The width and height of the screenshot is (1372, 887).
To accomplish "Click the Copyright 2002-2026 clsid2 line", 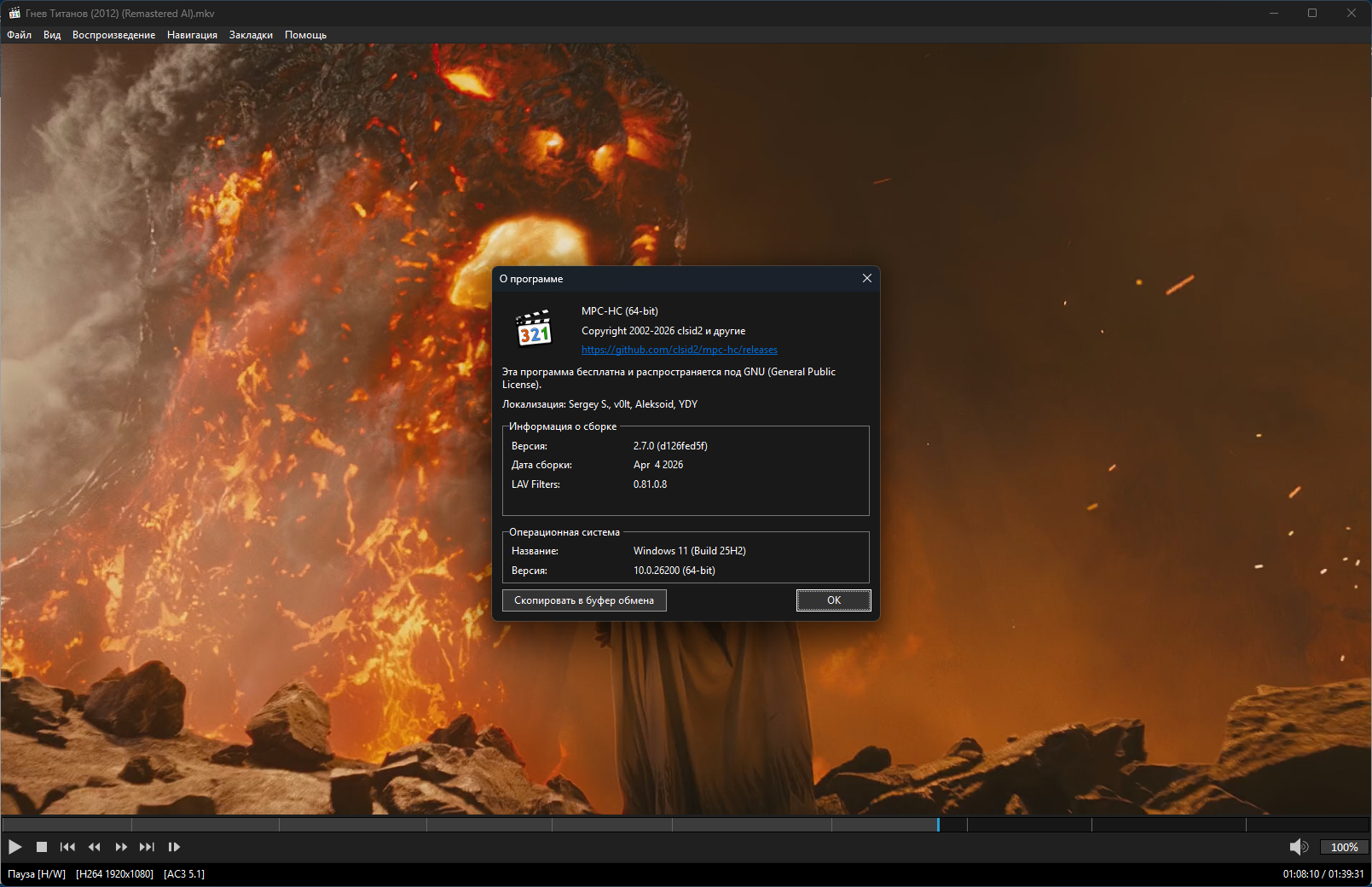I will click(663, 331).
